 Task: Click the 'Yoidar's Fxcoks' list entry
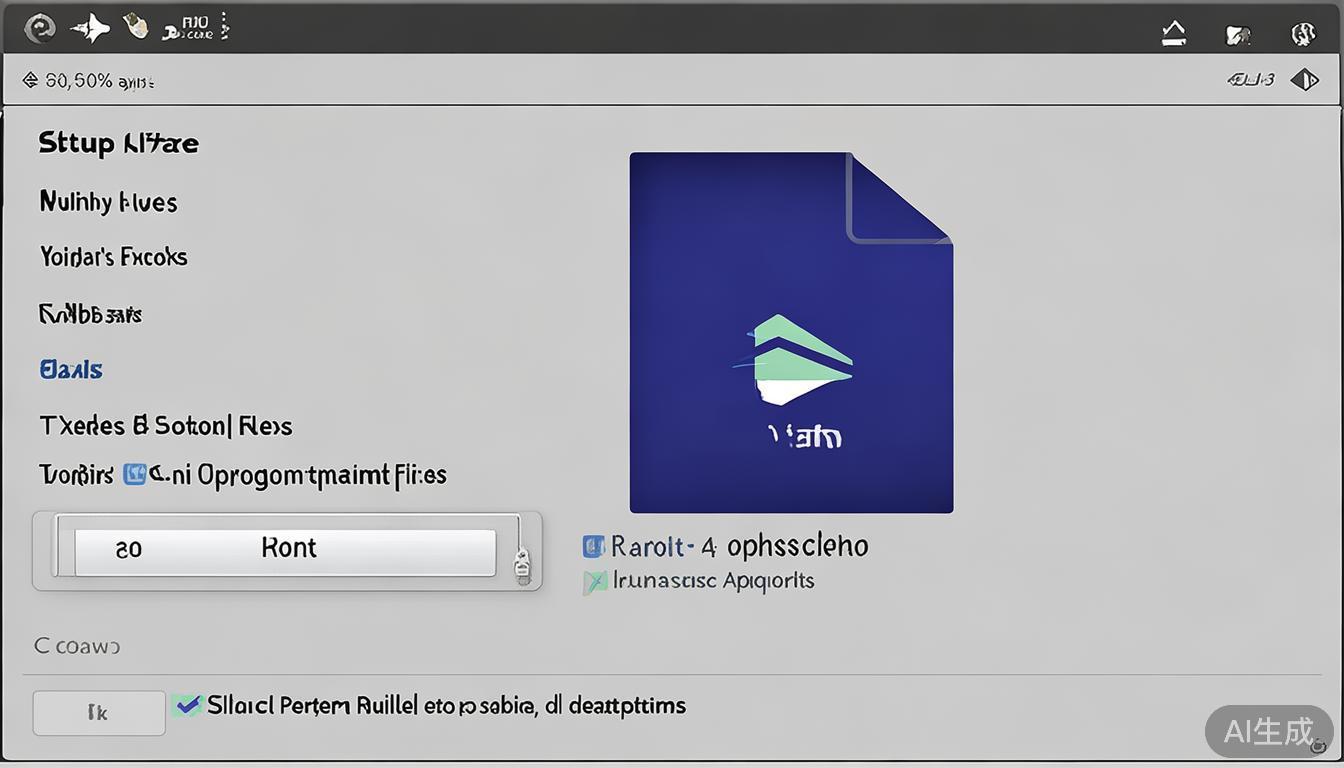pos(113,257)
